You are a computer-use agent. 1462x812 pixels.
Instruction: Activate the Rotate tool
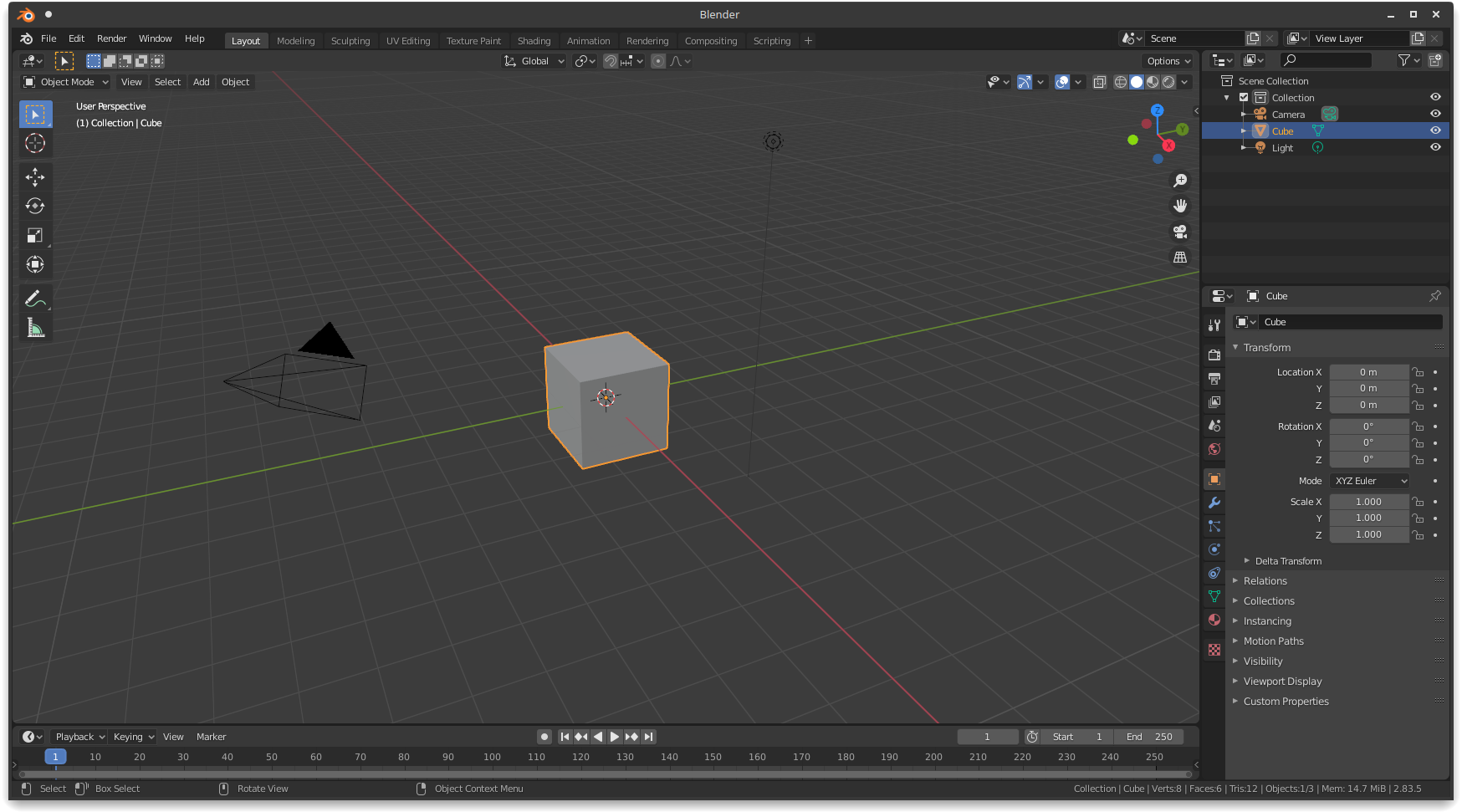click(35, 206)
